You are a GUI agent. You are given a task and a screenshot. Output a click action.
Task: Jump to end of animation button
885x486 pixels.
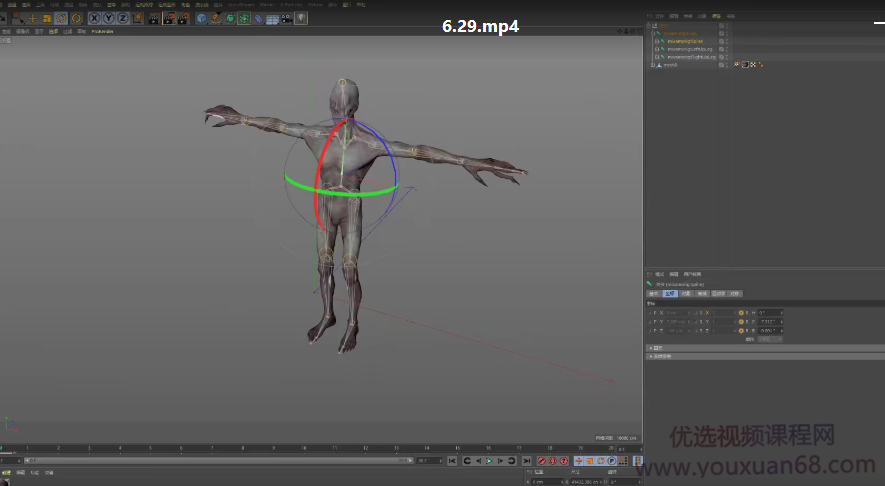(x=526, y=461)
